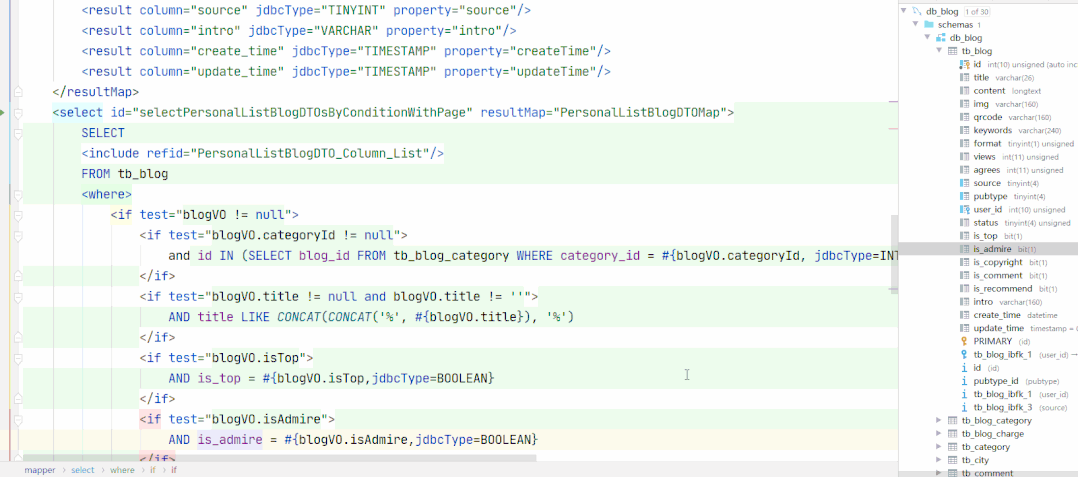Click the tb_city table icon
This screenshot has height=477, width=1078.
pyautogui.click(x=953, y=460)
